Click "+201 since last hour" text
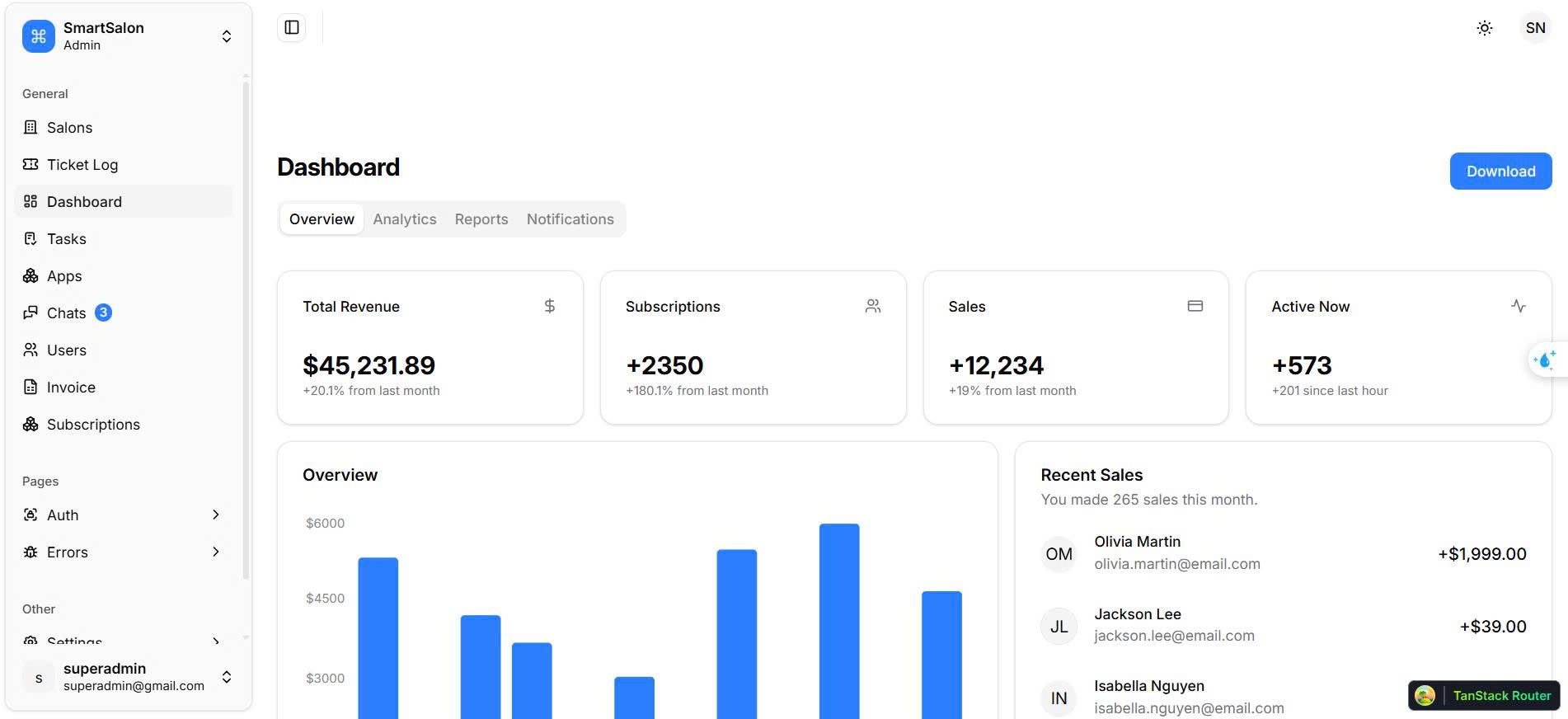This screenshot has width=1568, height=719. coord(1330,391)
